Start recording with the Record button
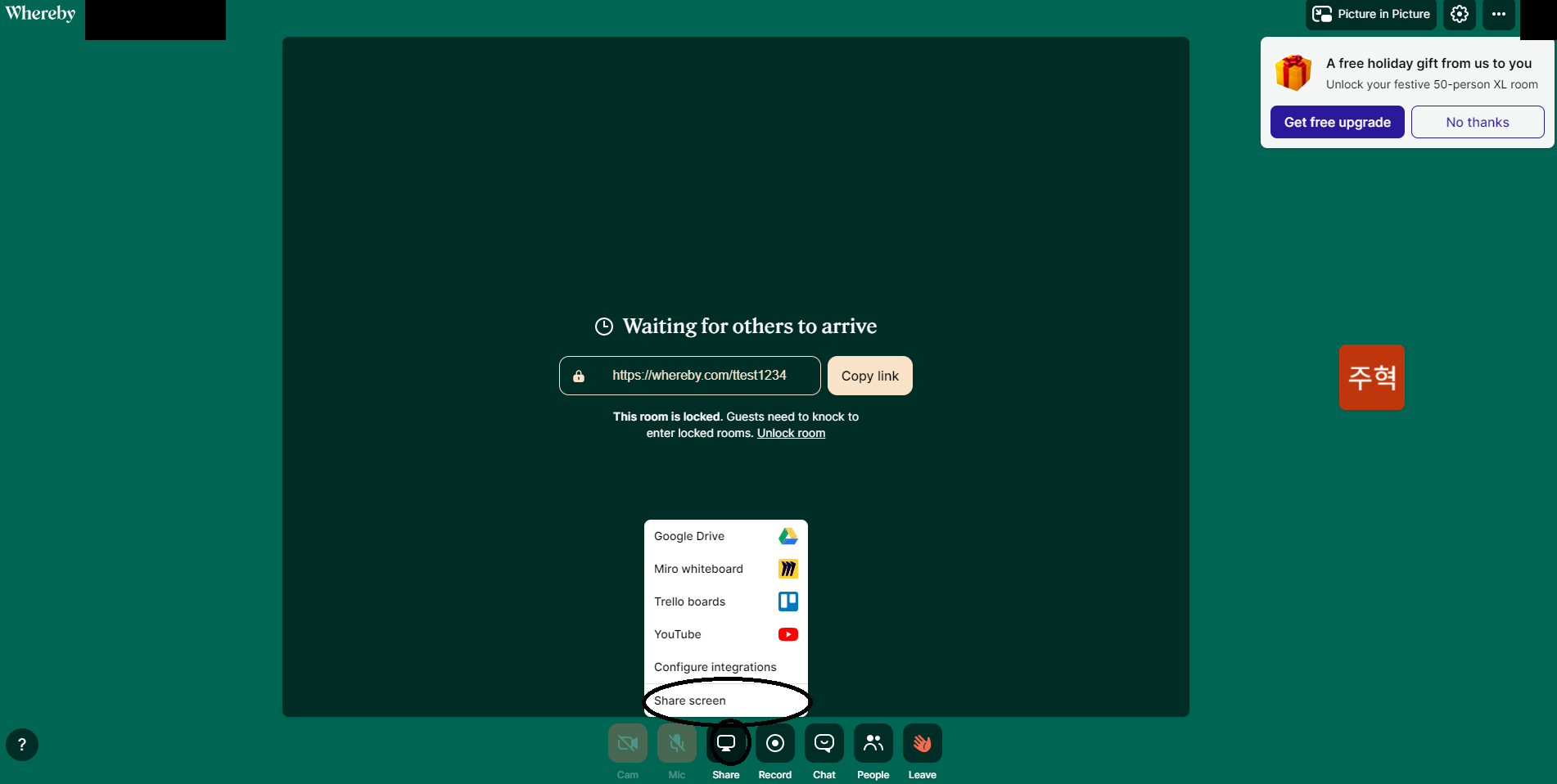Image resolution: width=1557 pixels, height=784 pixels. point(775,743)
